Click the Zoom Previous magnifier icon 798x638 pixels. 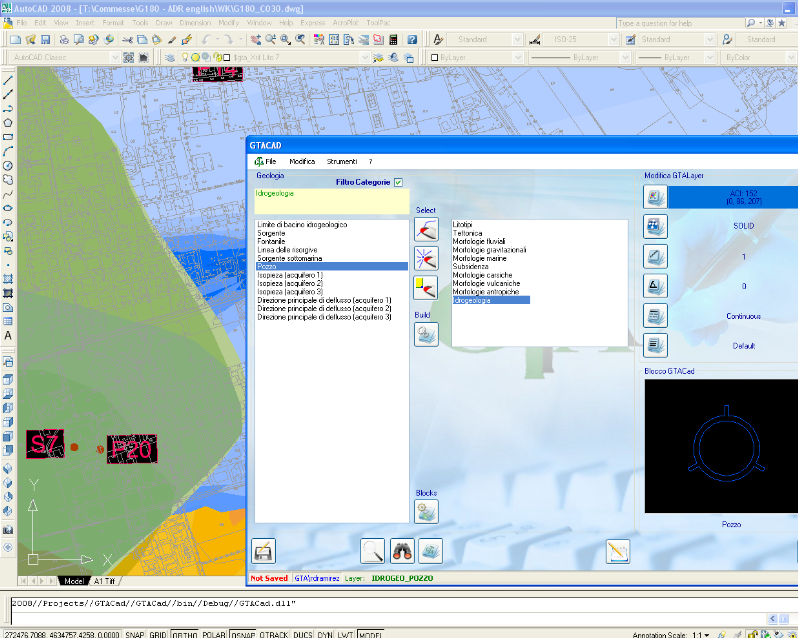pos(301,40)
